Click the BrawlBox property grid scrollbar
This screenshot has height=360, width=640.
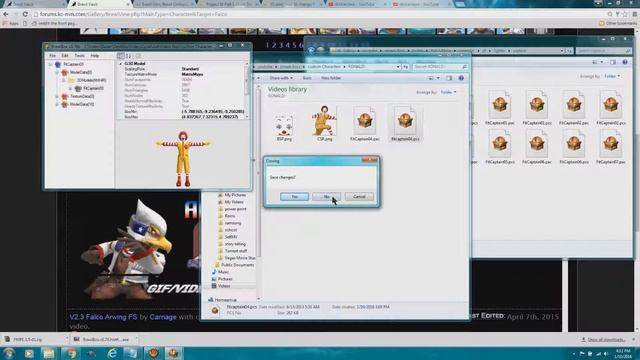tap(247, 90)
